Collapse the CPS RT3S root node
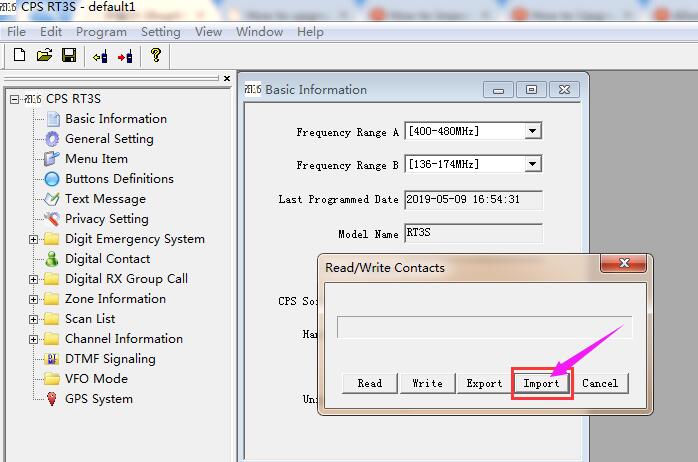 (14, 99)
